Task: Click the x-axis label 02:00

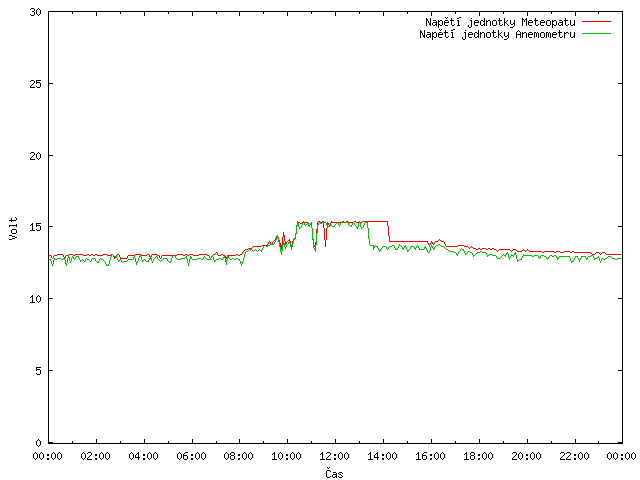Action: click(x=96, y=456)
